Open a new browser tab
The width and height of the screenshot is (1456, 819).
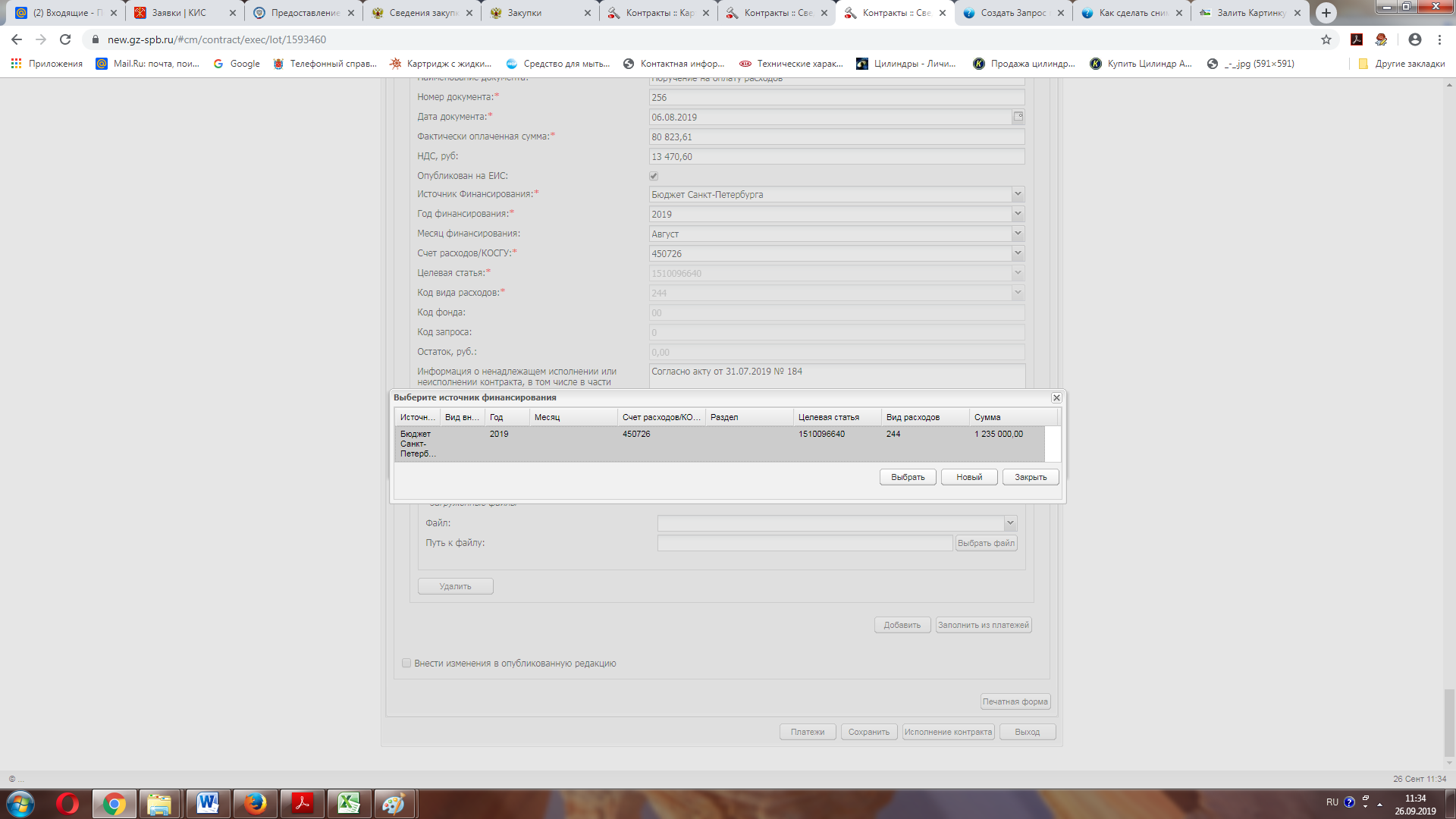click(1326, 13)
